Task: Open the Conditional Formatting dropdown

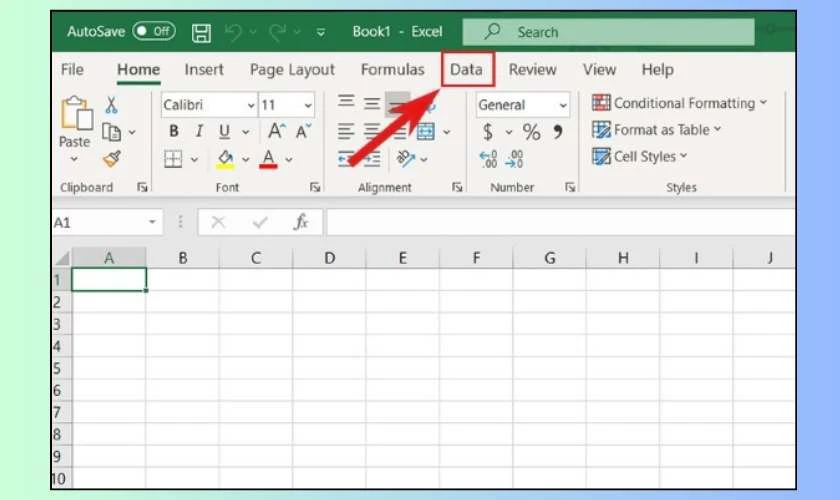Action: [x=680, y=103]
